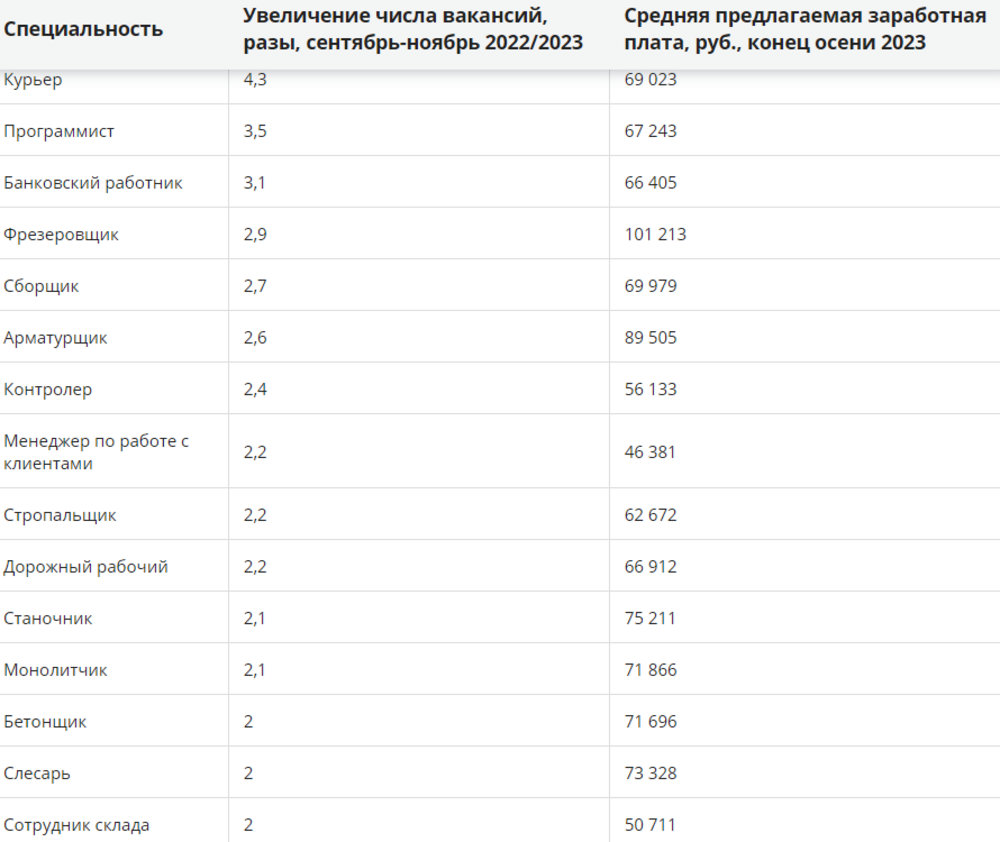Click the Монолитчик salary 71 866
The width and height of the screenshot is (1000, 842).
(650, 670)
